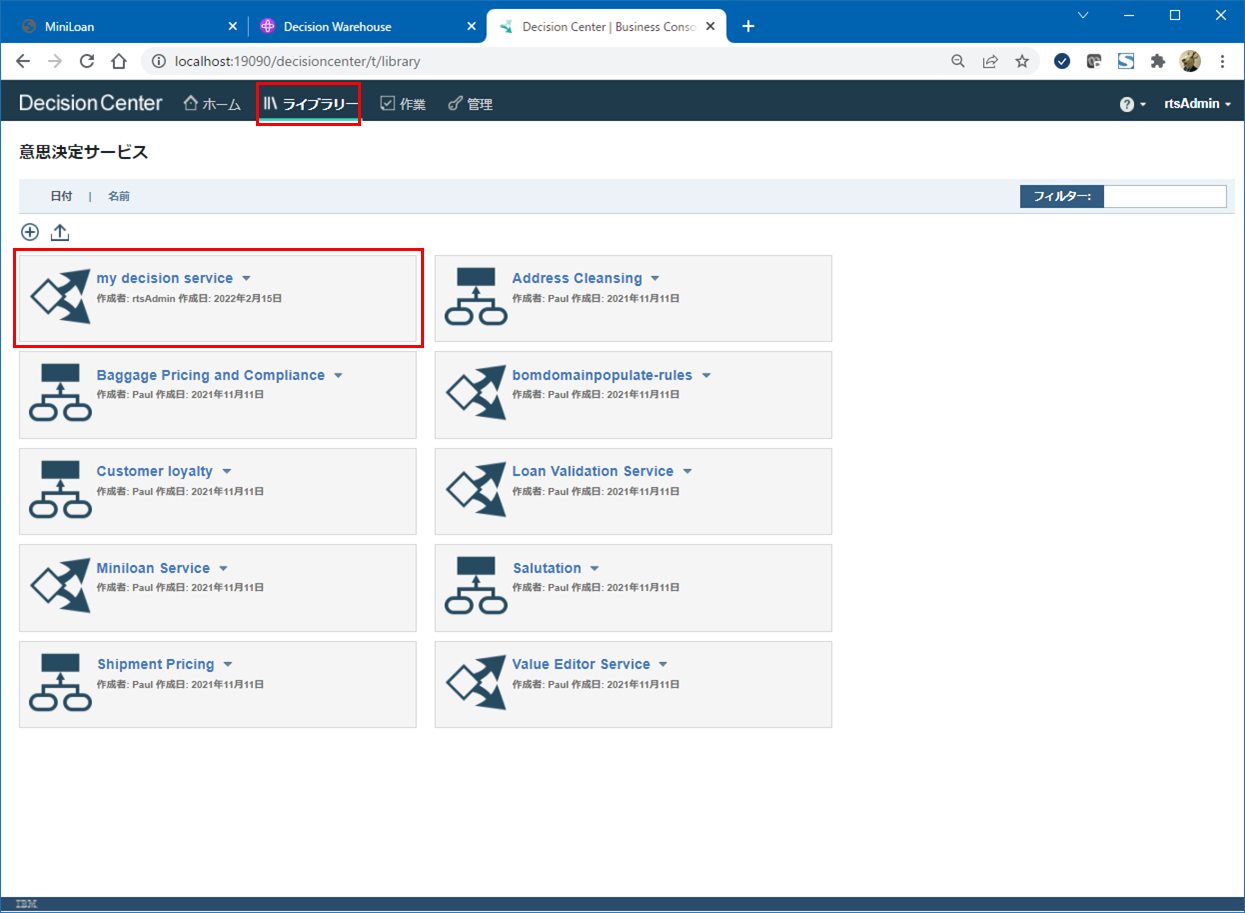Image resolution: width=1245 pixels, height=913 pixels.
Task: Close the MiniLoan browser tab
Action: coord(233,27)
